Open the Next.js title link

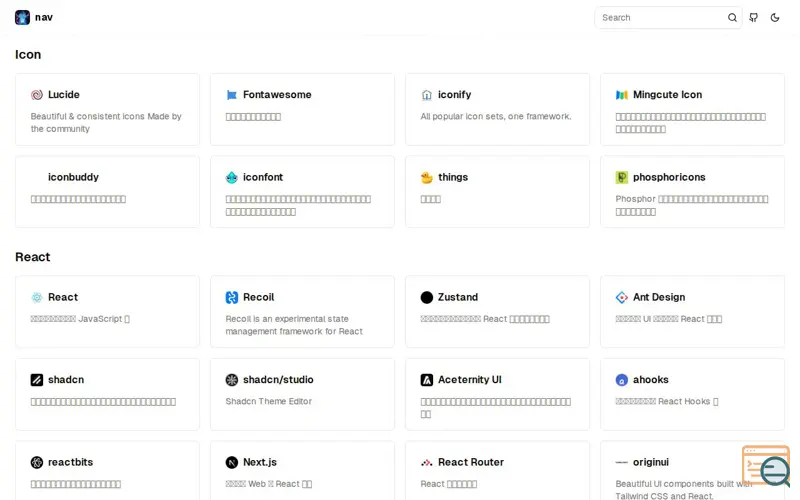pyautogui.click(x=260, y=463)
